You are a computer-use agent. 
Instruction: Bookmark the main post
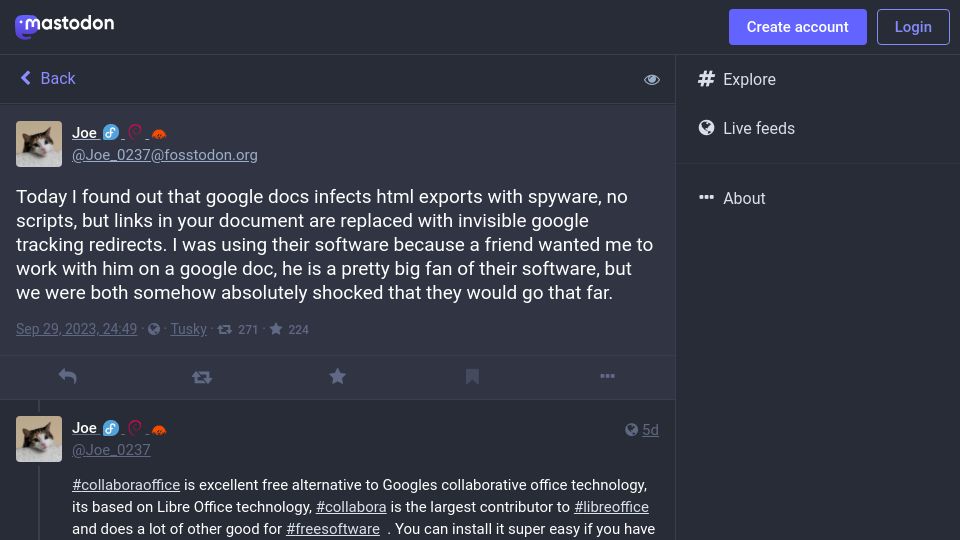coord(472,376)
